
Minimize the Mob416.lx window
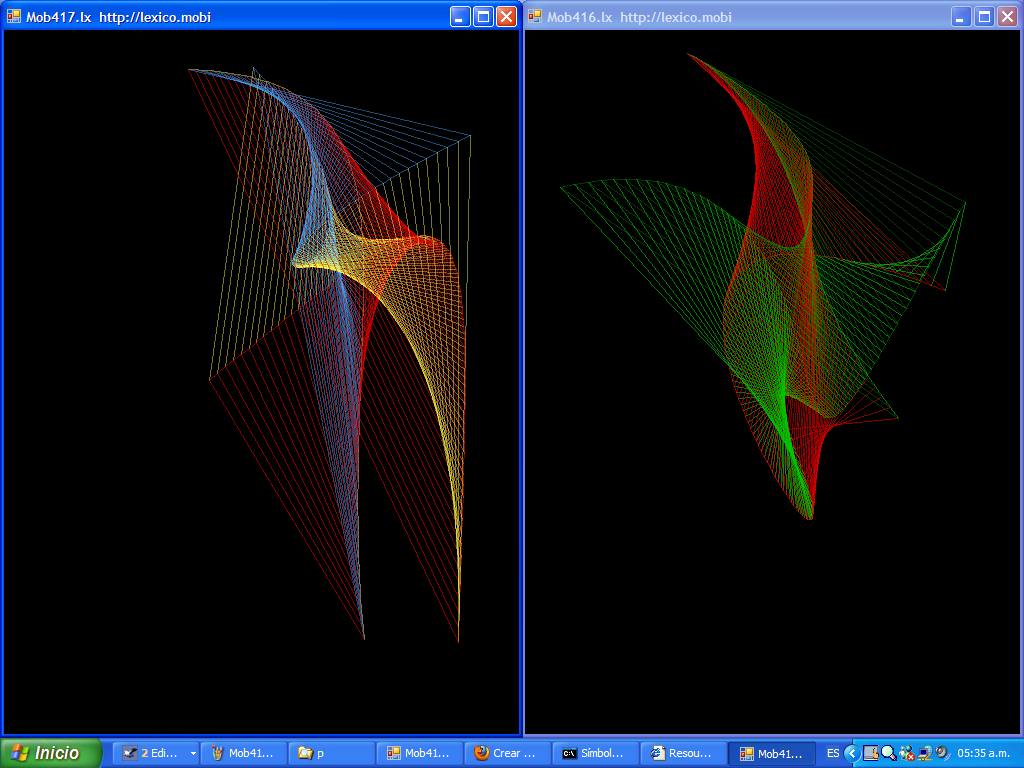960,17
